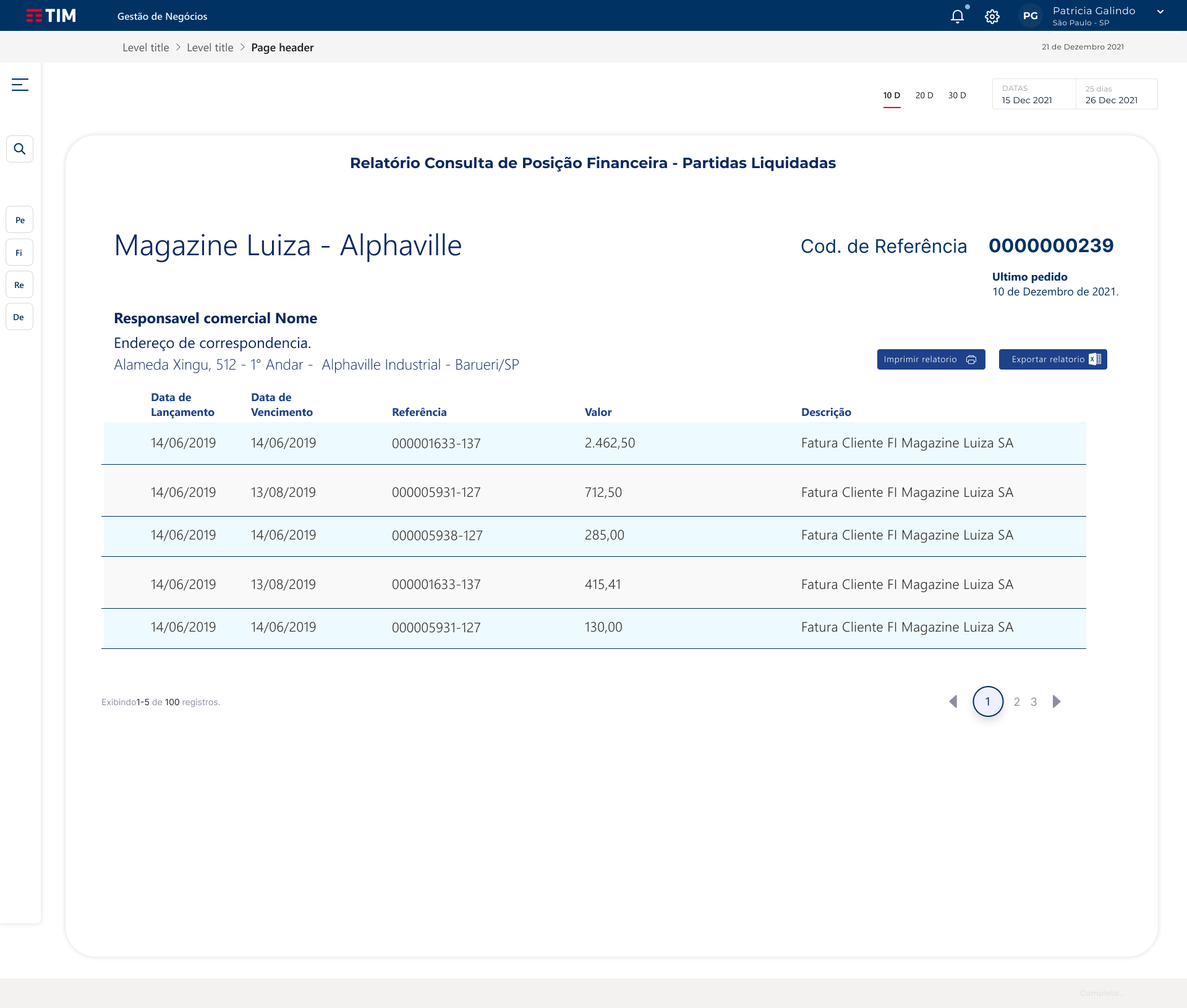Click the Exportar relatorio button

[1053, 360]
